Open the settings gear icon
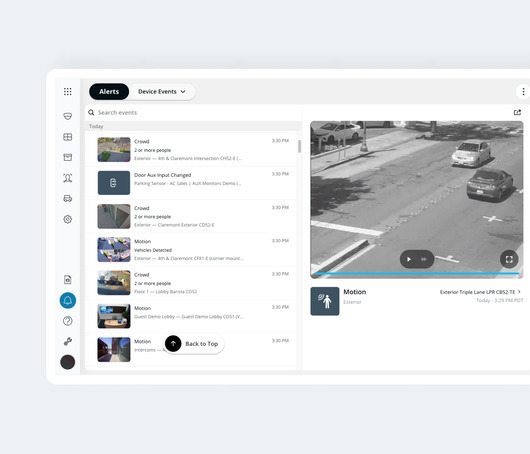The width and height of the screenshot is (530, 454). [68, 219]
